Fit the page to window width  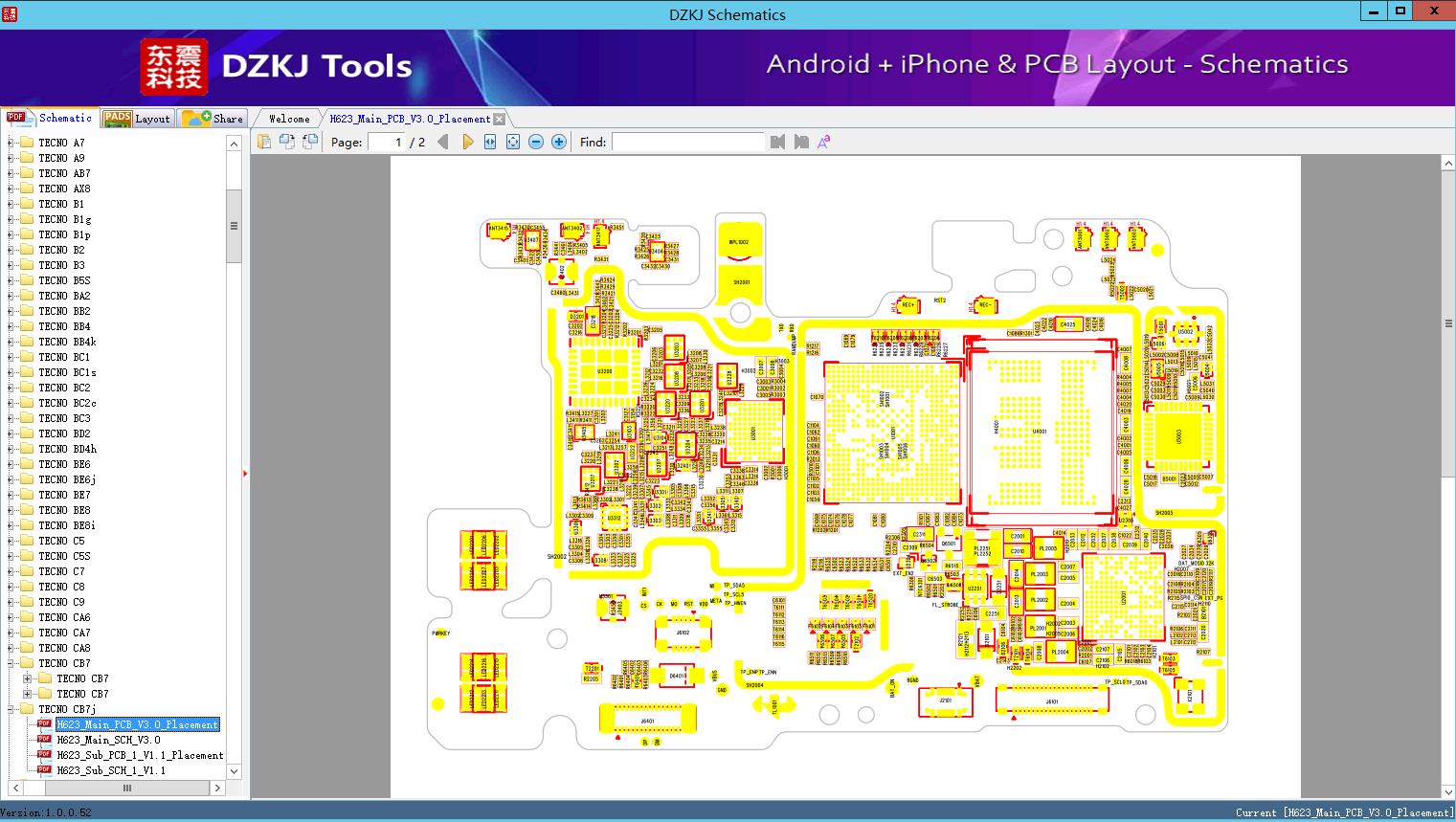[490, 142]
